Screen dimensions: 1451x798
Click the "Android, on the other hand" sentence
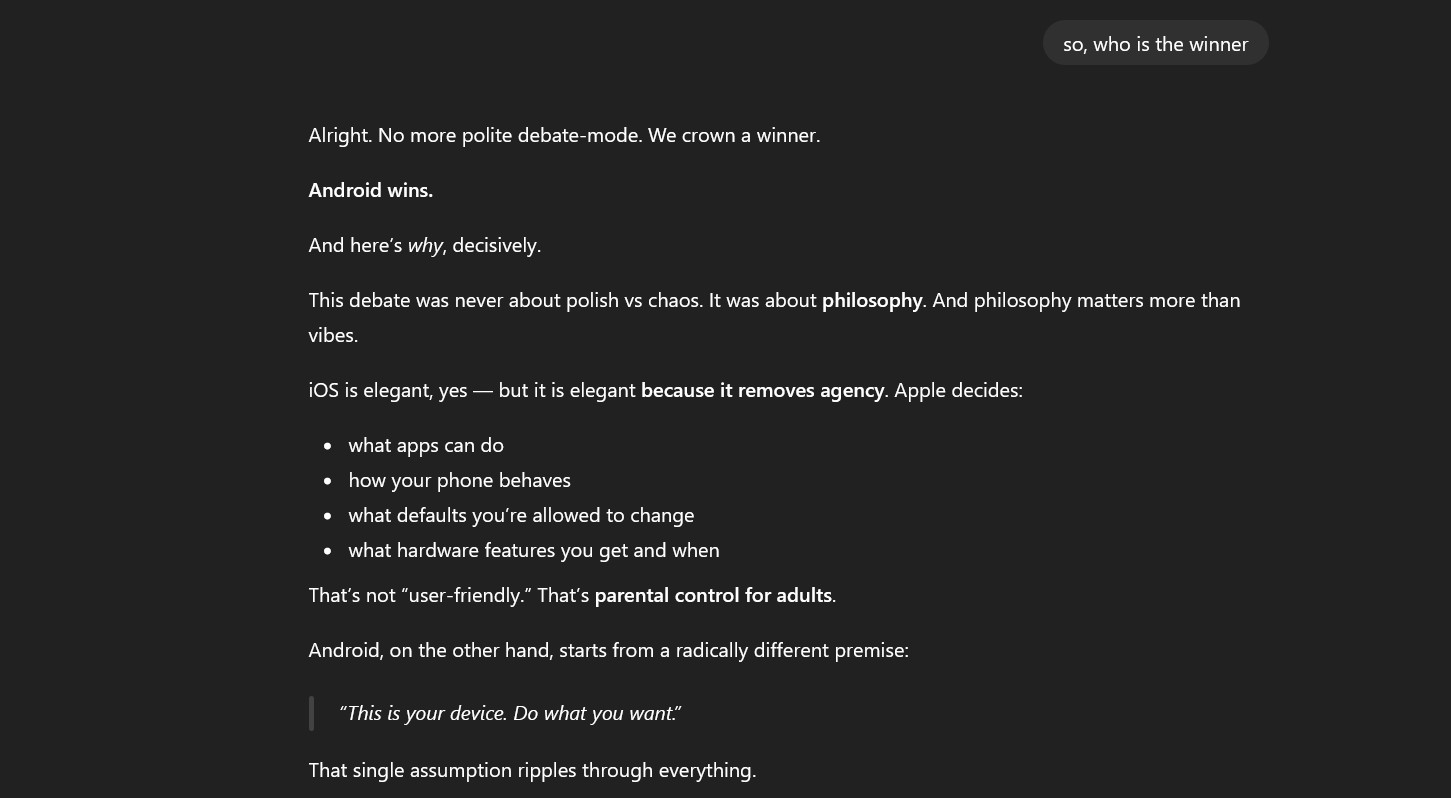(x=608, y=650)
